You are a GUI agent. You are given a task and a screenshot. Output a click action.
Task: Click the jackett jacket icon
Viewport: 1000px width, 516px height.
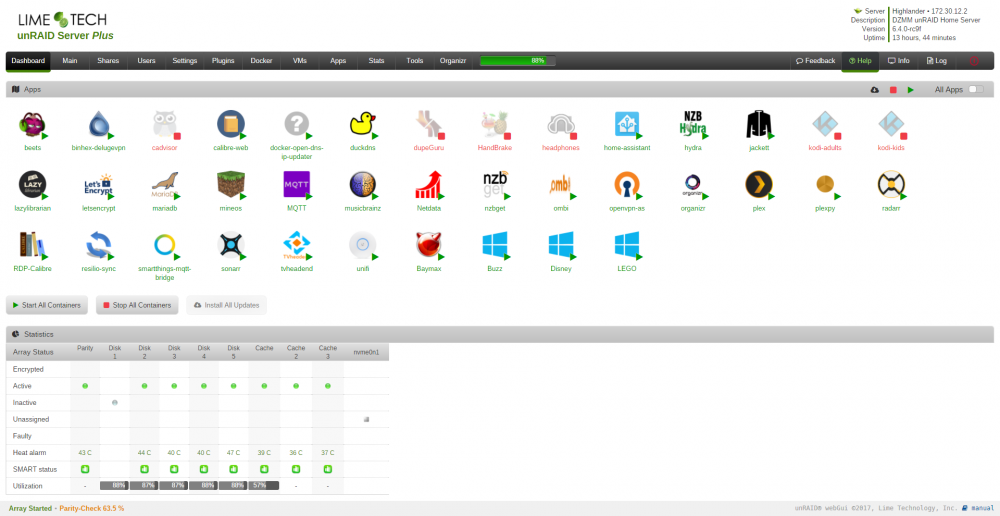click(x=759, y=124)
